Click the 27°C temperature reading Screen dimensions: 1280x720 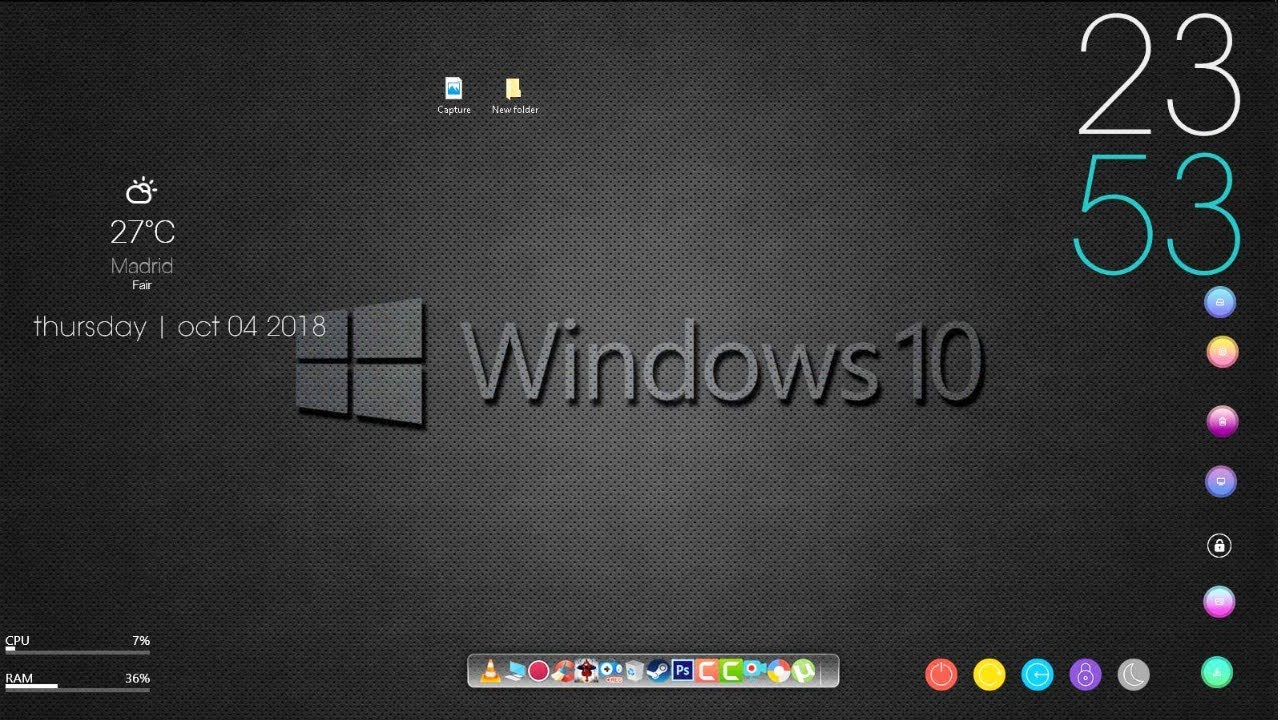[x=142, y=233]
